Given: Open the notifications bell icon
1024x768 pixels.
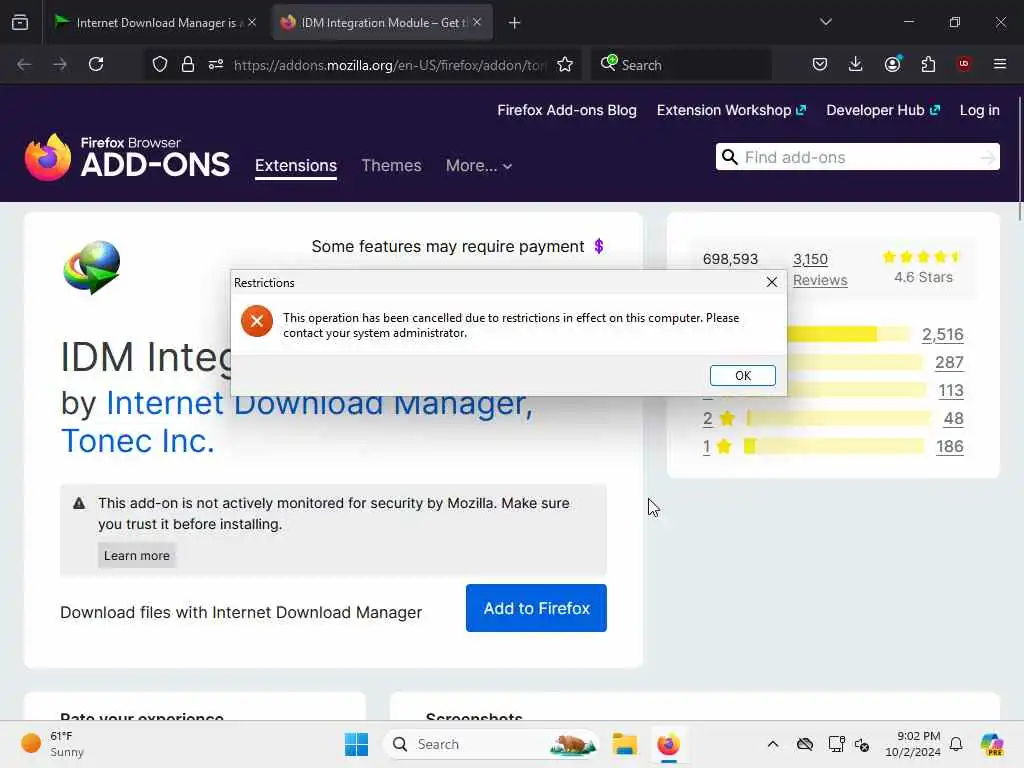Looking at the screenshot, I should click(x=956, y=744).
